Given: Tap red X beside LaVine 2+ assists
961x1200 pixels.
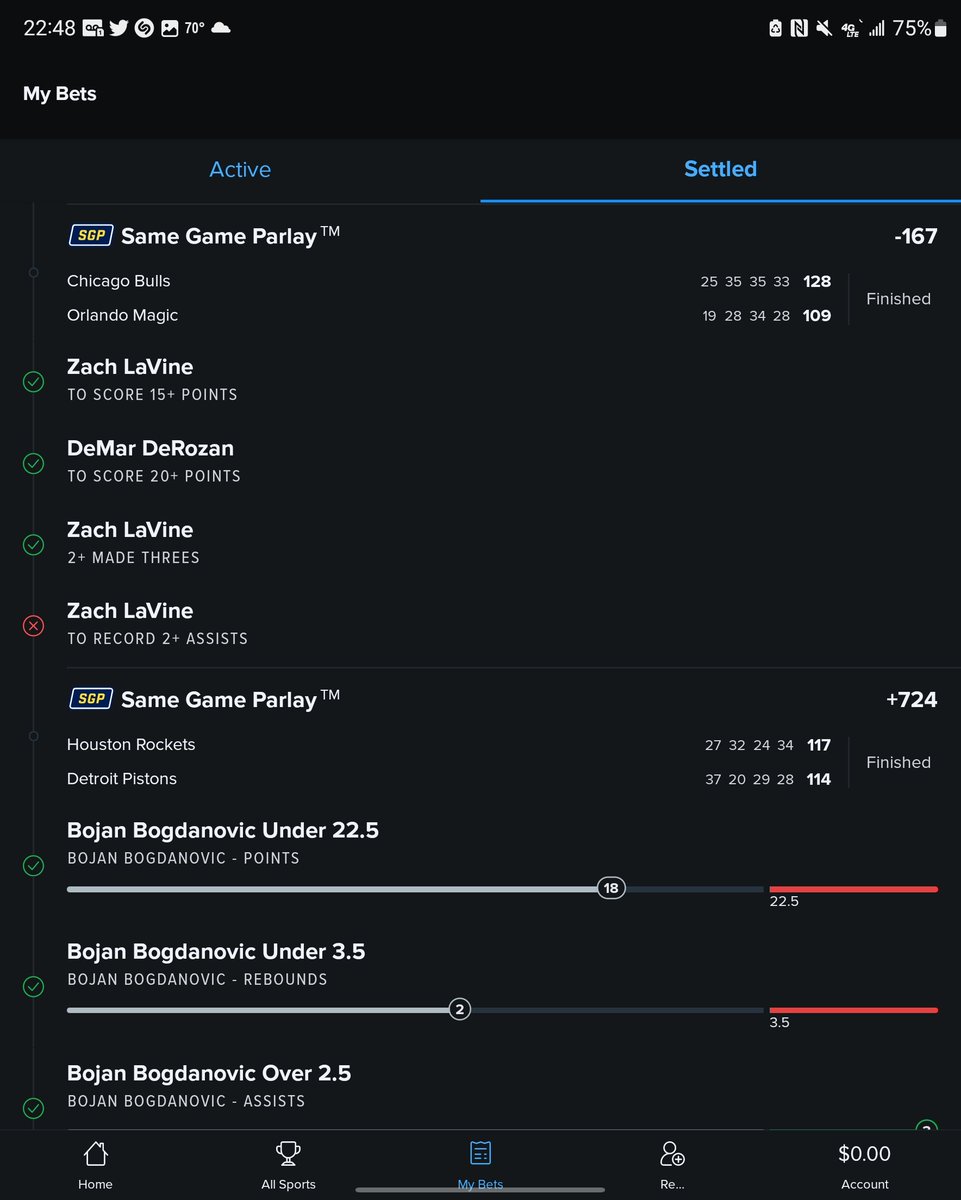Looking at the screenshot, I should coord(33,625).
